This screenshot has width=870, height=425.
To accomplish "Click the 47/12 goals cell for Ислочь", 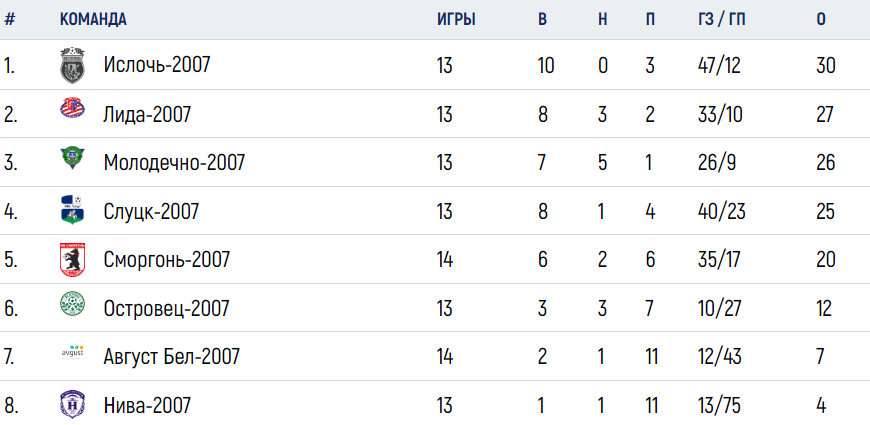I will point(721,66).
